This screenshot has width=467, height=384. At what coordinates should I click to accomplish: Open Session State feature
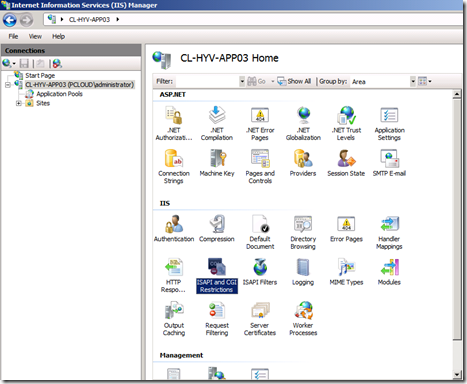346,163
